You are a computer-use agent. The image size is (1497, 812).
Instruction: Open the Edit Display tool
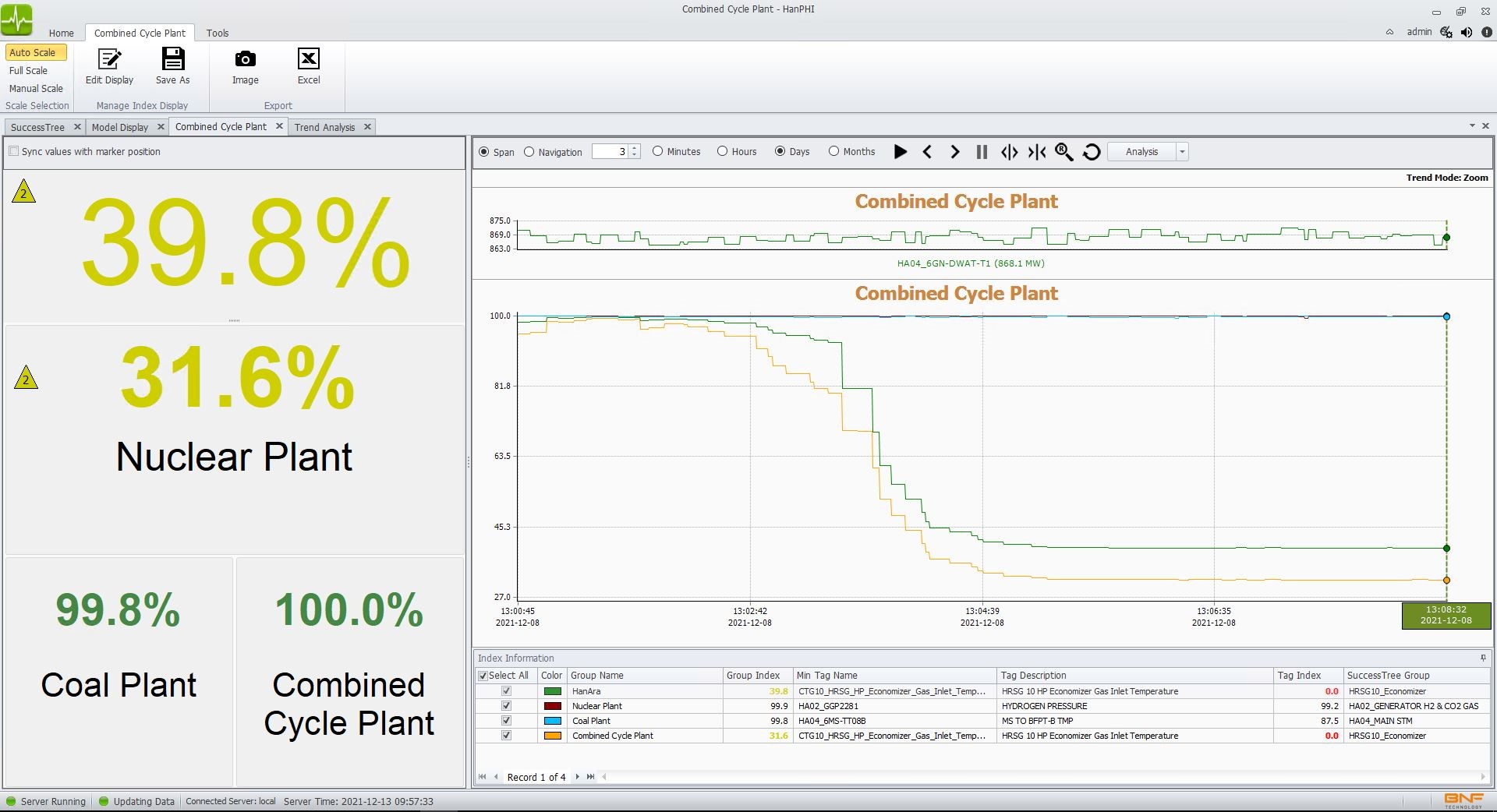(109, 66)
